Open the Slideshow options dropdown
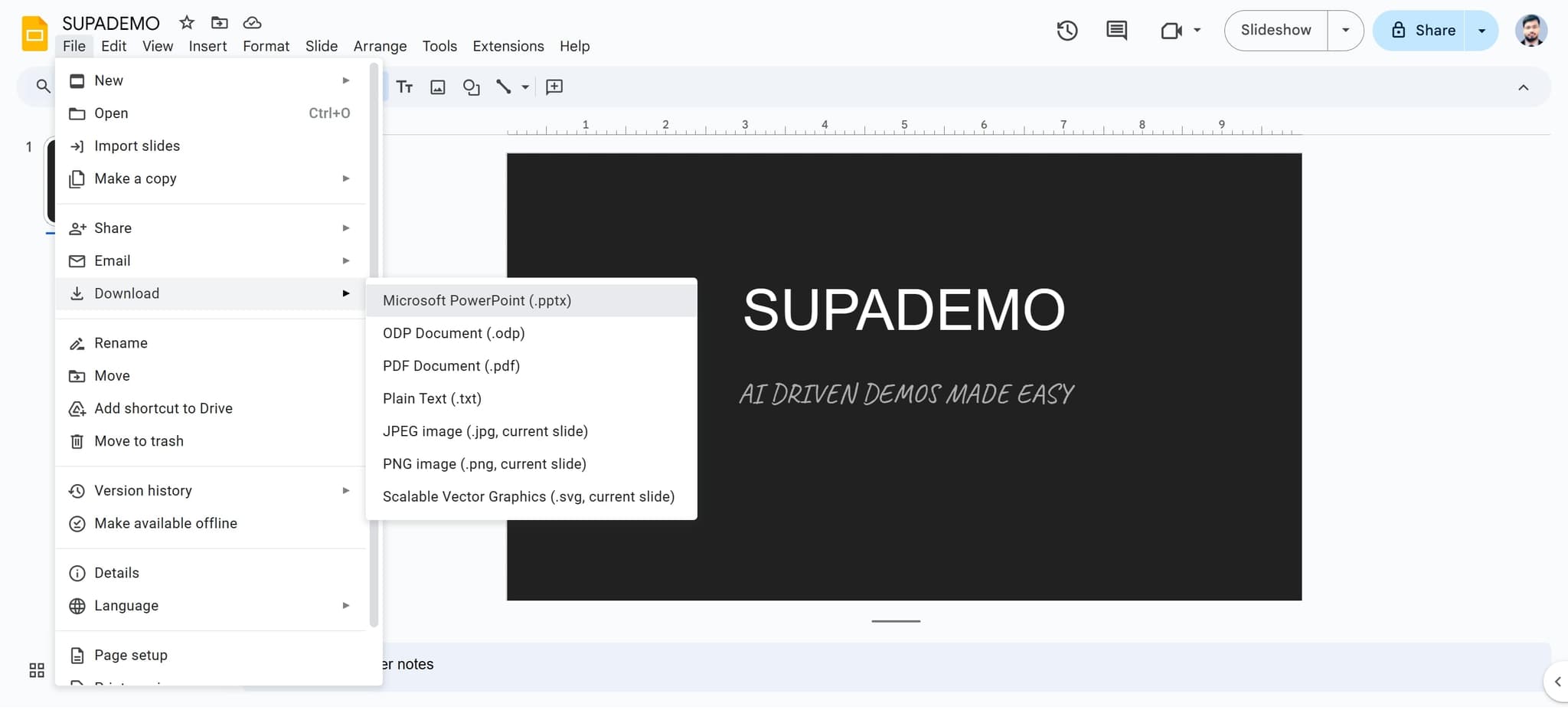Screen dimensions: 1568x710 (x=1345, y=31)
